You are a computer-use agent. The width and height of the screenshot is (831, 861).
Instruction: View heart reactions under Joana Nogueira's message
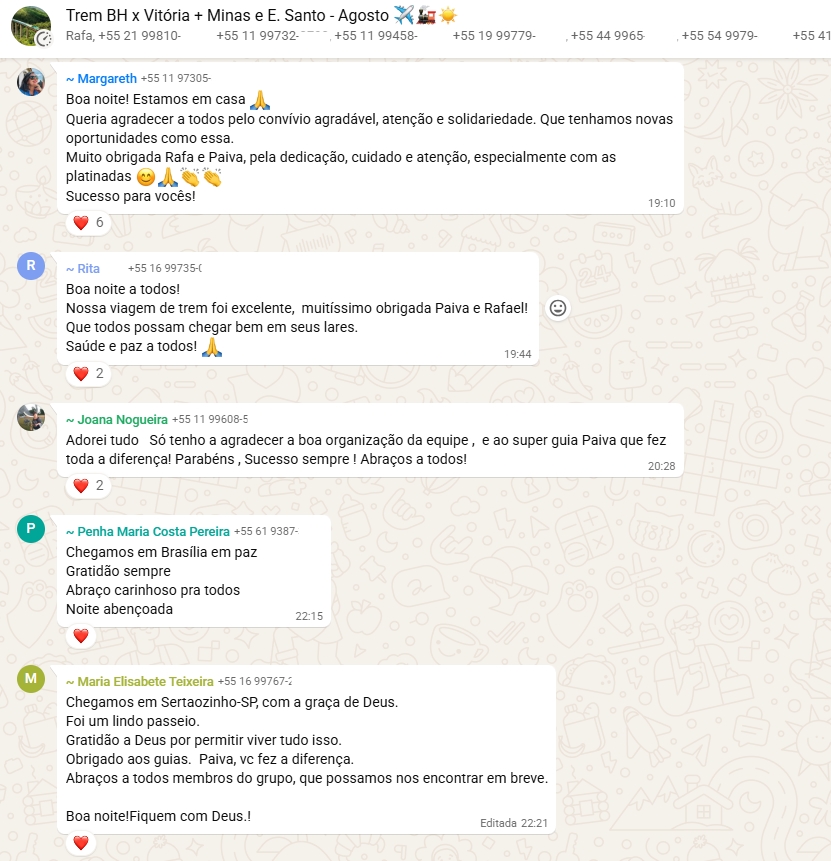(x=88, y=485)
